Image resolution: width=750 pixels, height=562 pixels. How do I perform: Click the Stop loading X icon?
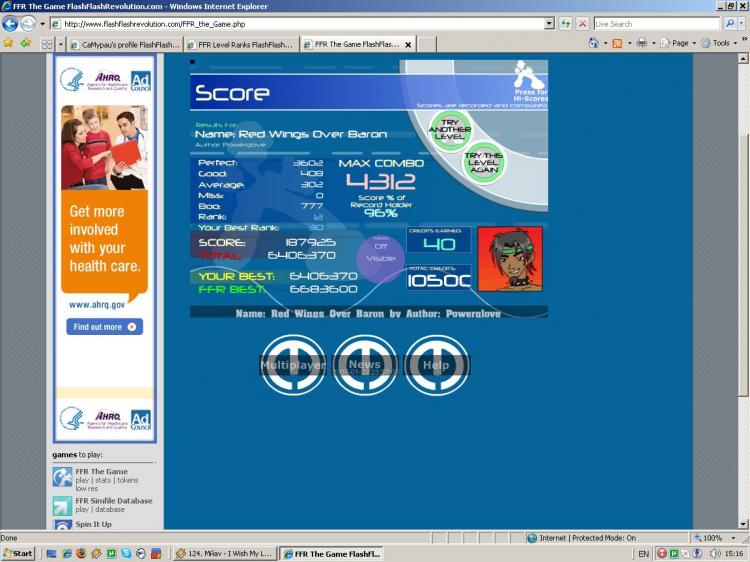click(581, 23)
